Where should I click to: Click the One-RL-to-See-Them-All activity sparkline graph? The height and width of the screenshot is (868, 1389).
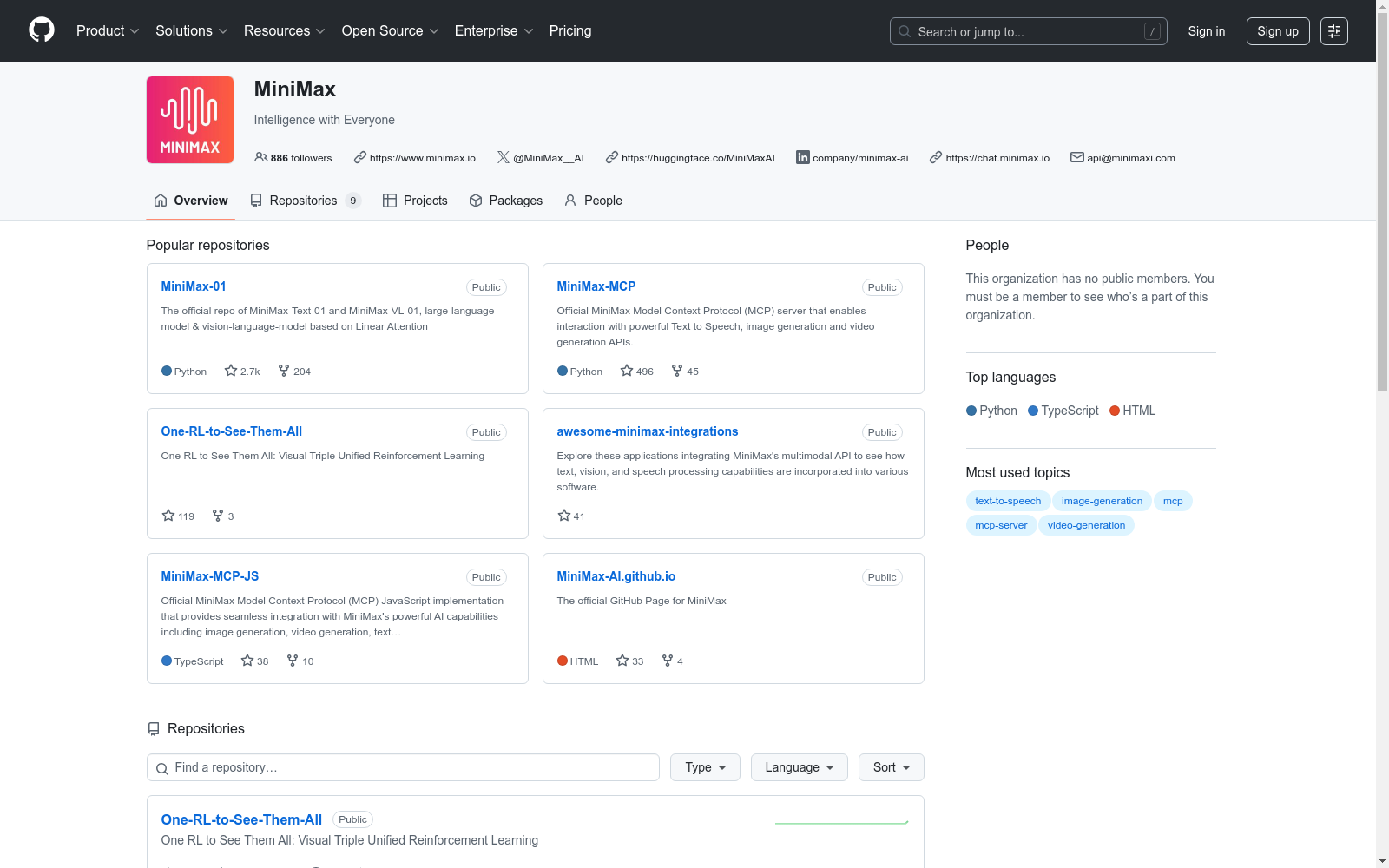(x=842, y=821)
